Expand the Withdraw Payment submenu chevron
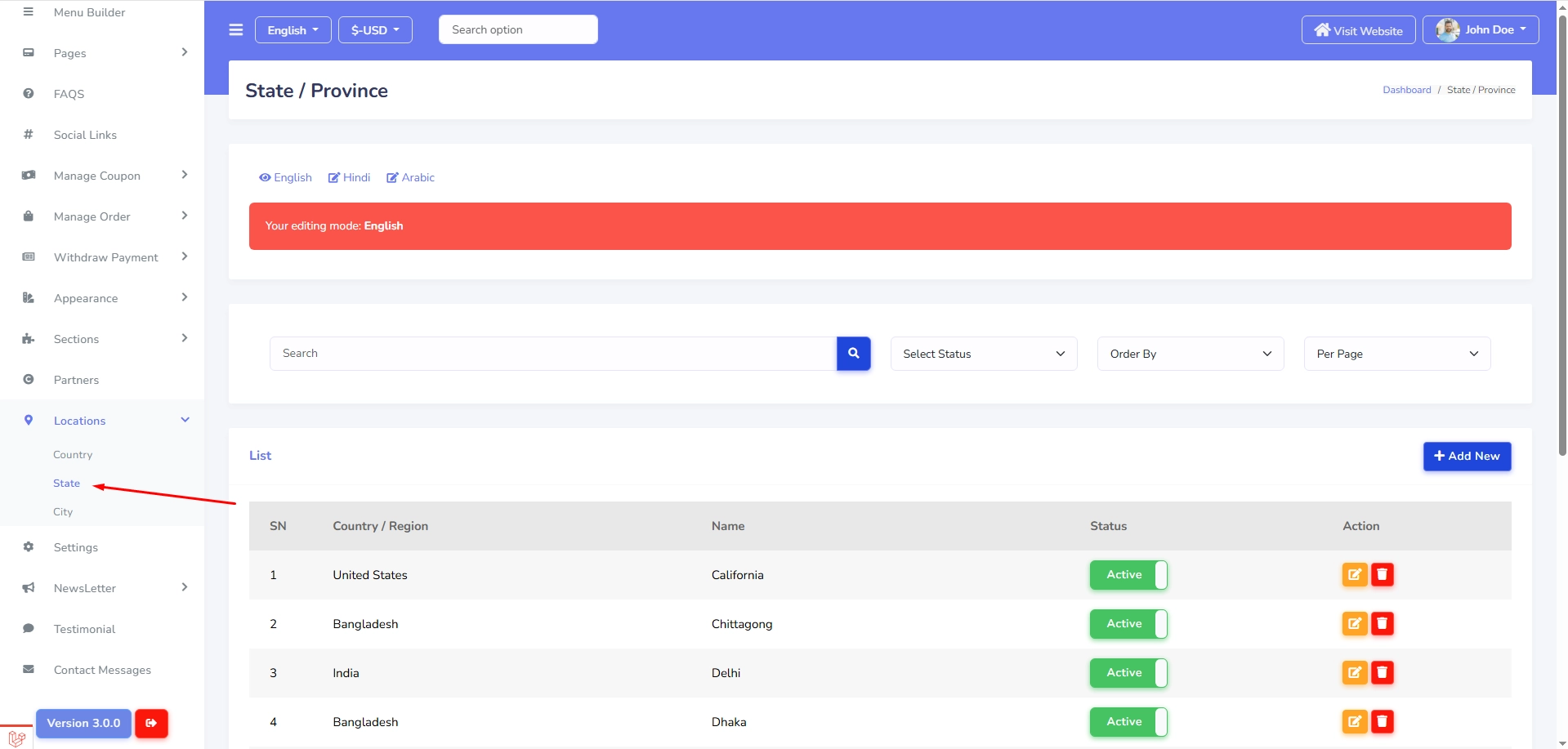The height and width of the screenshot is (749, 1568). pos(185,256)
